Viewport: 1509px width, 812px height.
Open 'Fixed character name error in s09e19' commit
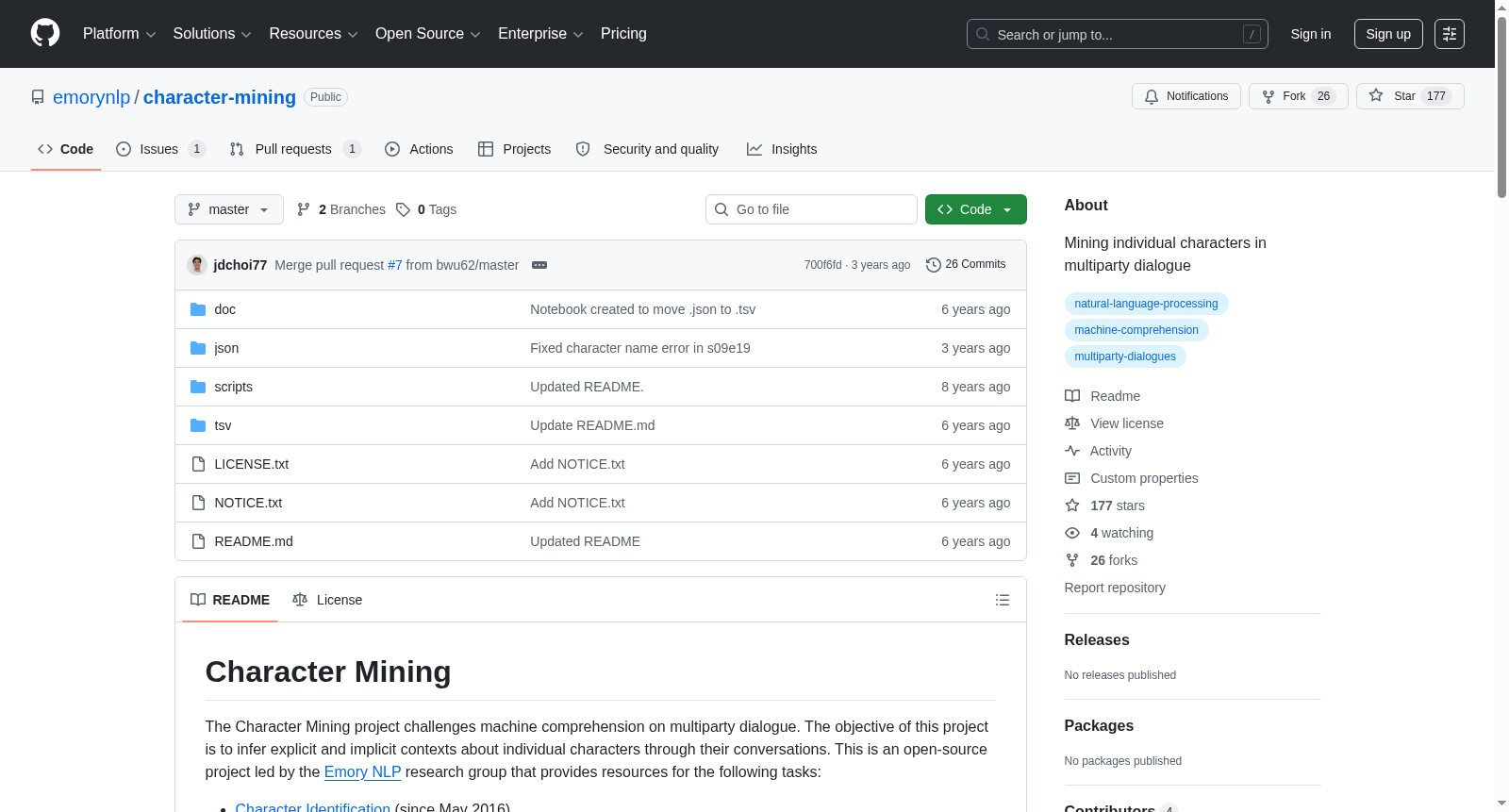[x=640, y=348]
